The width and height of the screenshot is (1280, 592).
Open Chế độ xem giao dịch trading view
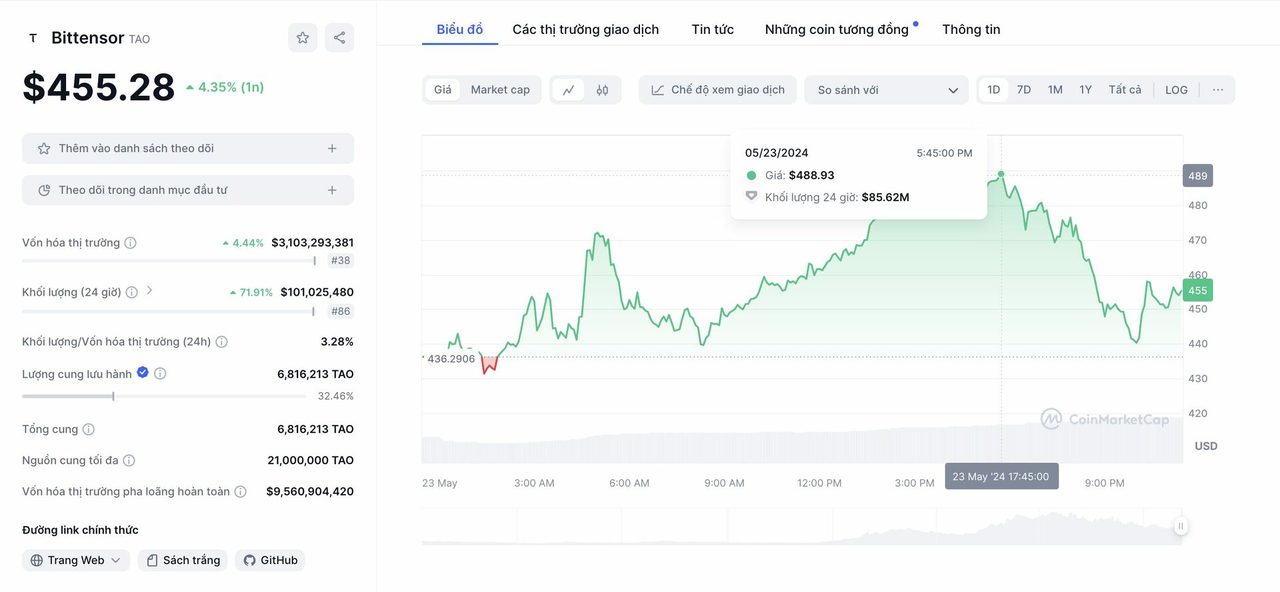[718, 90]
